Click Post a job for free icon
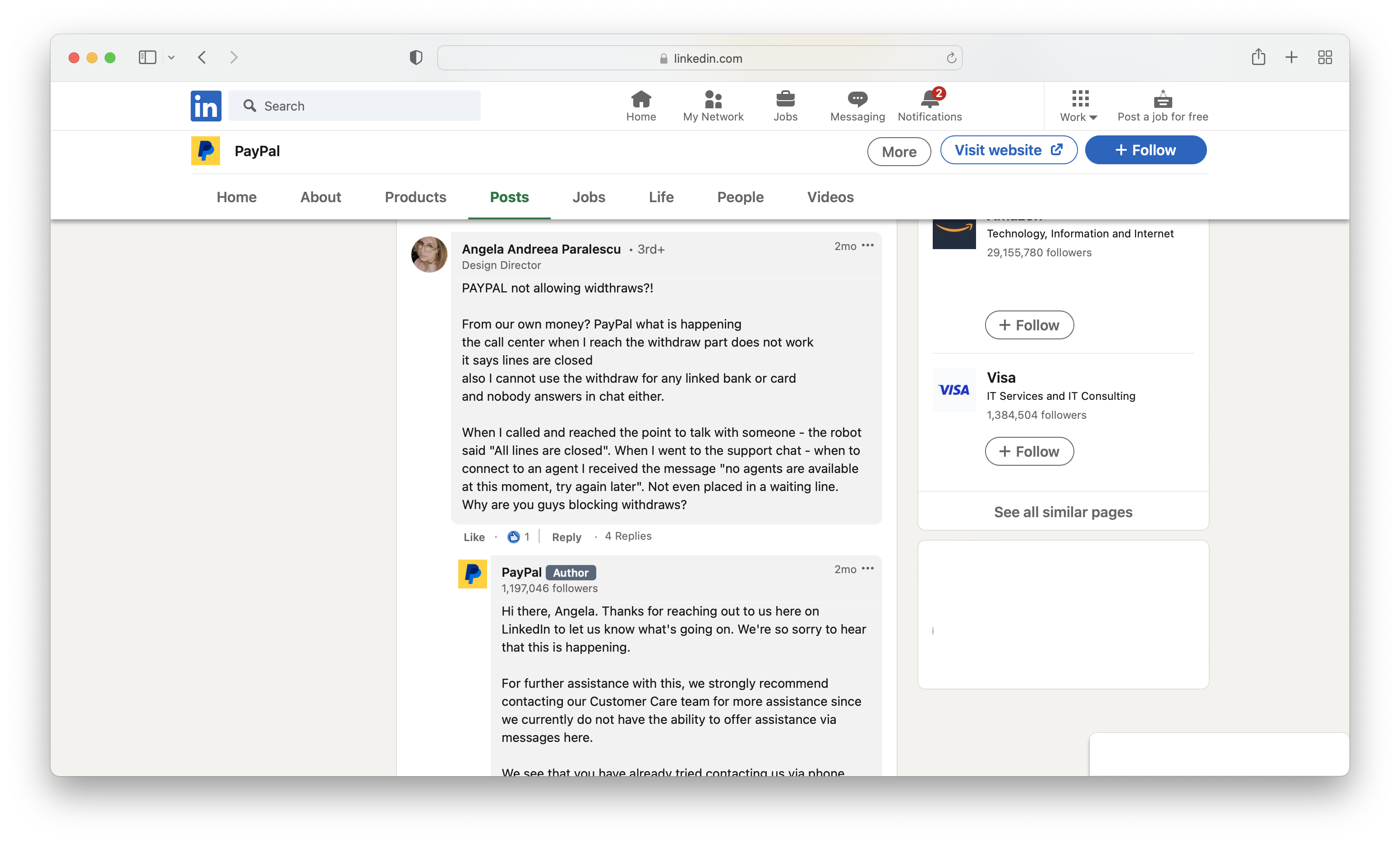Screen dimensions: 1400x843 pos(1162,106)
